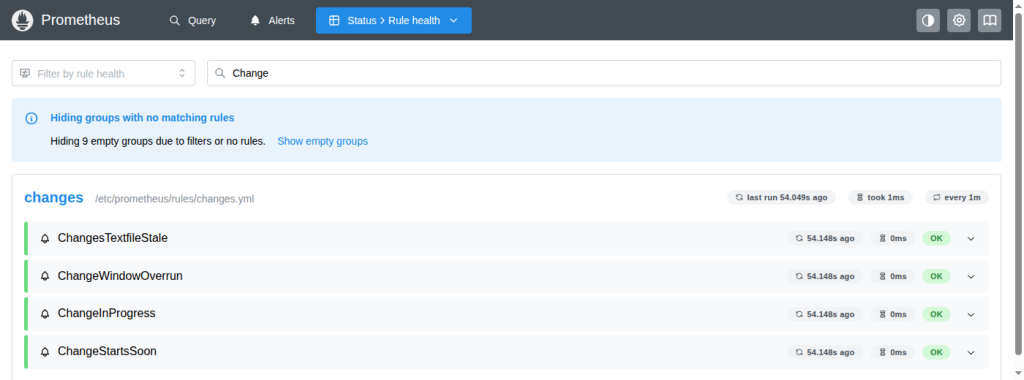Click the bell icon beside ChangeWindowOverrun
This screenshot has height=380, width=1024.
45,276
